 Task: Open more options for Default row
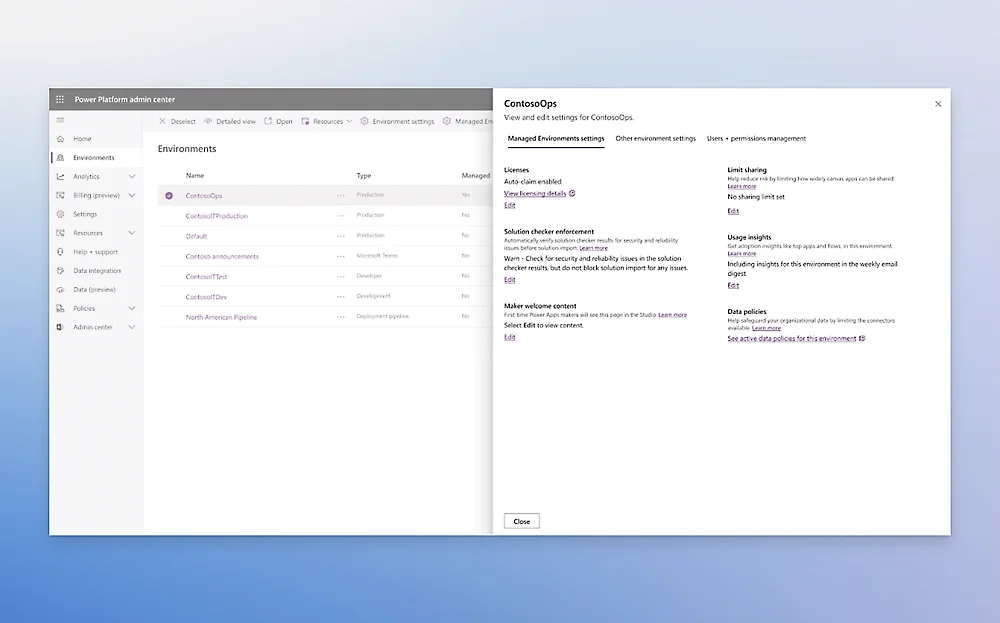[x=341, y=236]
